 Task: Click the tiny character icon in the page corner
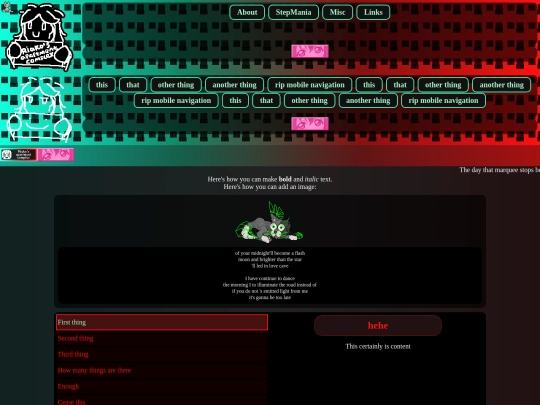pyautogui.click(x=6, y=7)
